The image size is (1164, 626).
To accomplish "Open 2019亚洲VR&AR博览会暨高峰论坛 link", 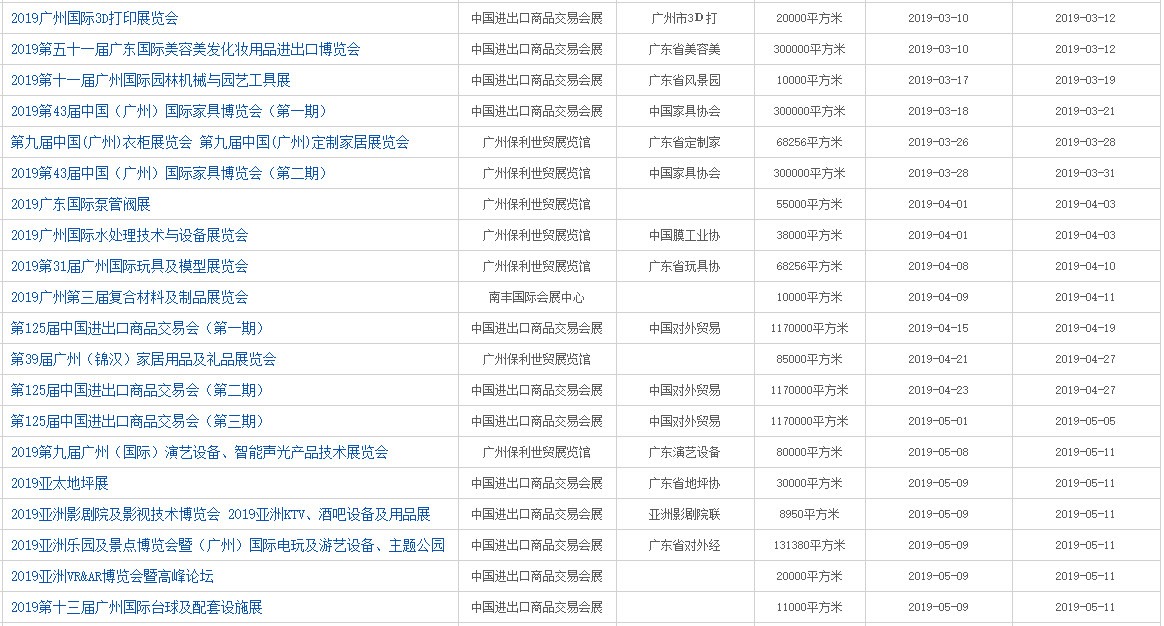I will point(112,576).
